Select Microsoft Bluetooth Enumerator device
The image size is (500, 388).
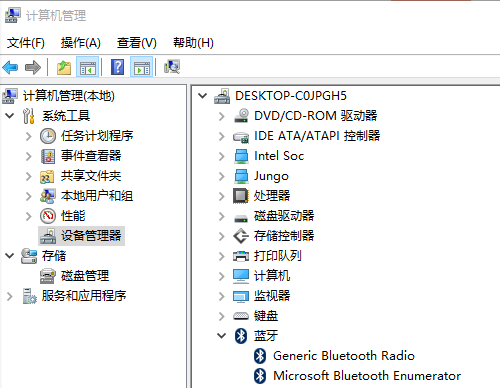(367, 376)
